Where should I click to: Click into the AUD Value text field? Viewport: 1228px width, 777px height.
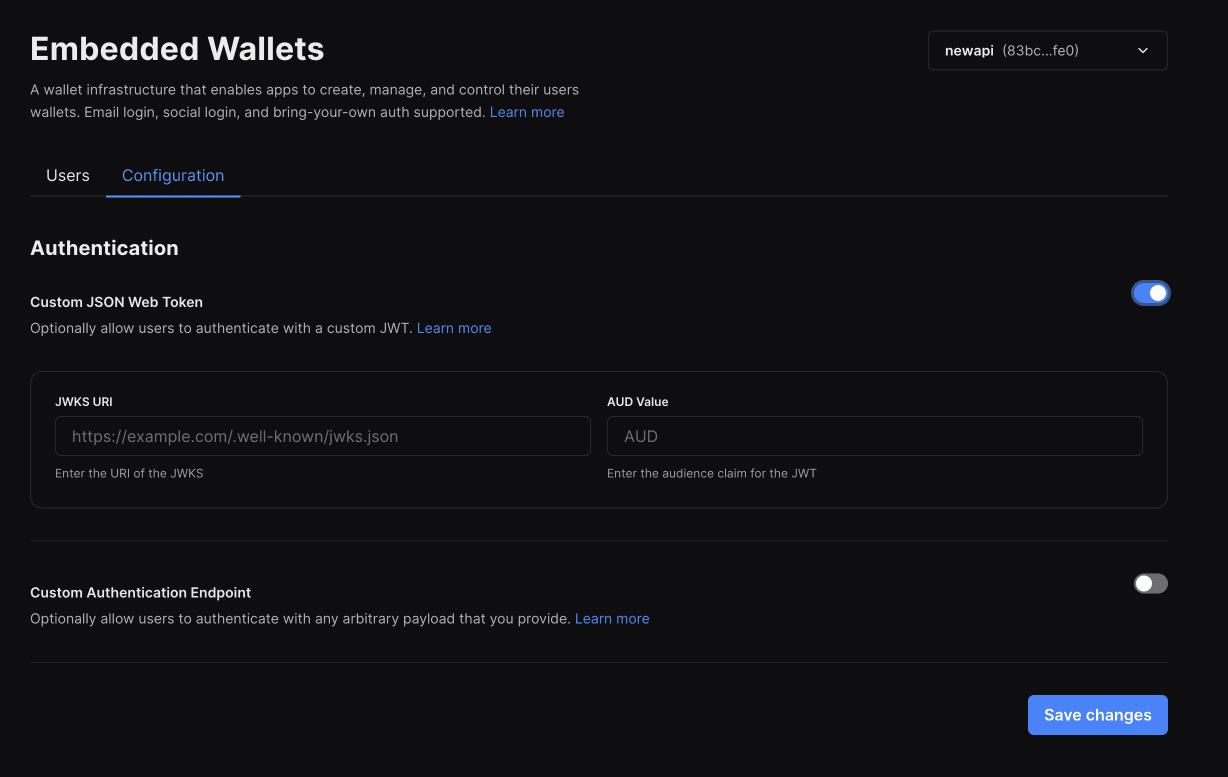tap(874, 436)
